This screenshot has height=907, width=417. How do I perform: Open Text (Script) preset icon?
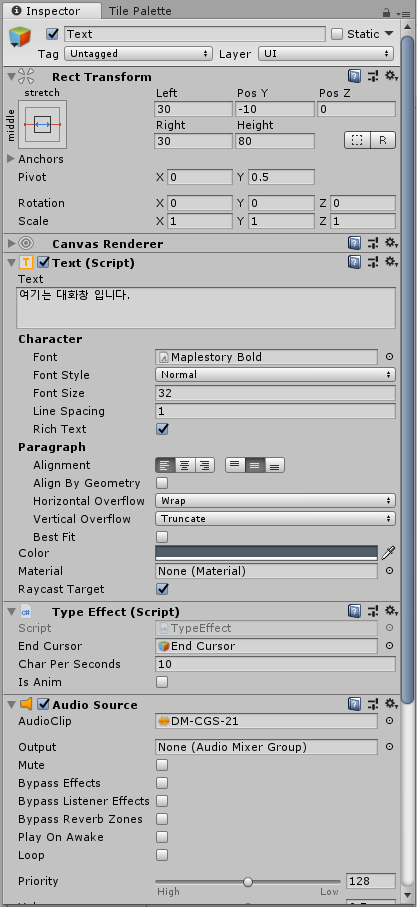pos(373,263)
